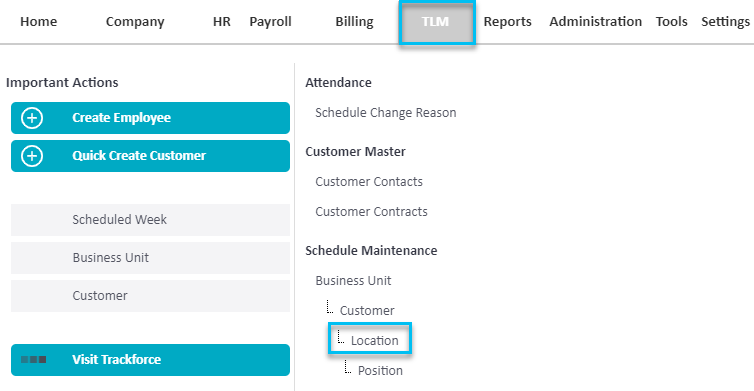Open Schedule Change Reason link
754x391 pixels.
click(x=386, y=113)
